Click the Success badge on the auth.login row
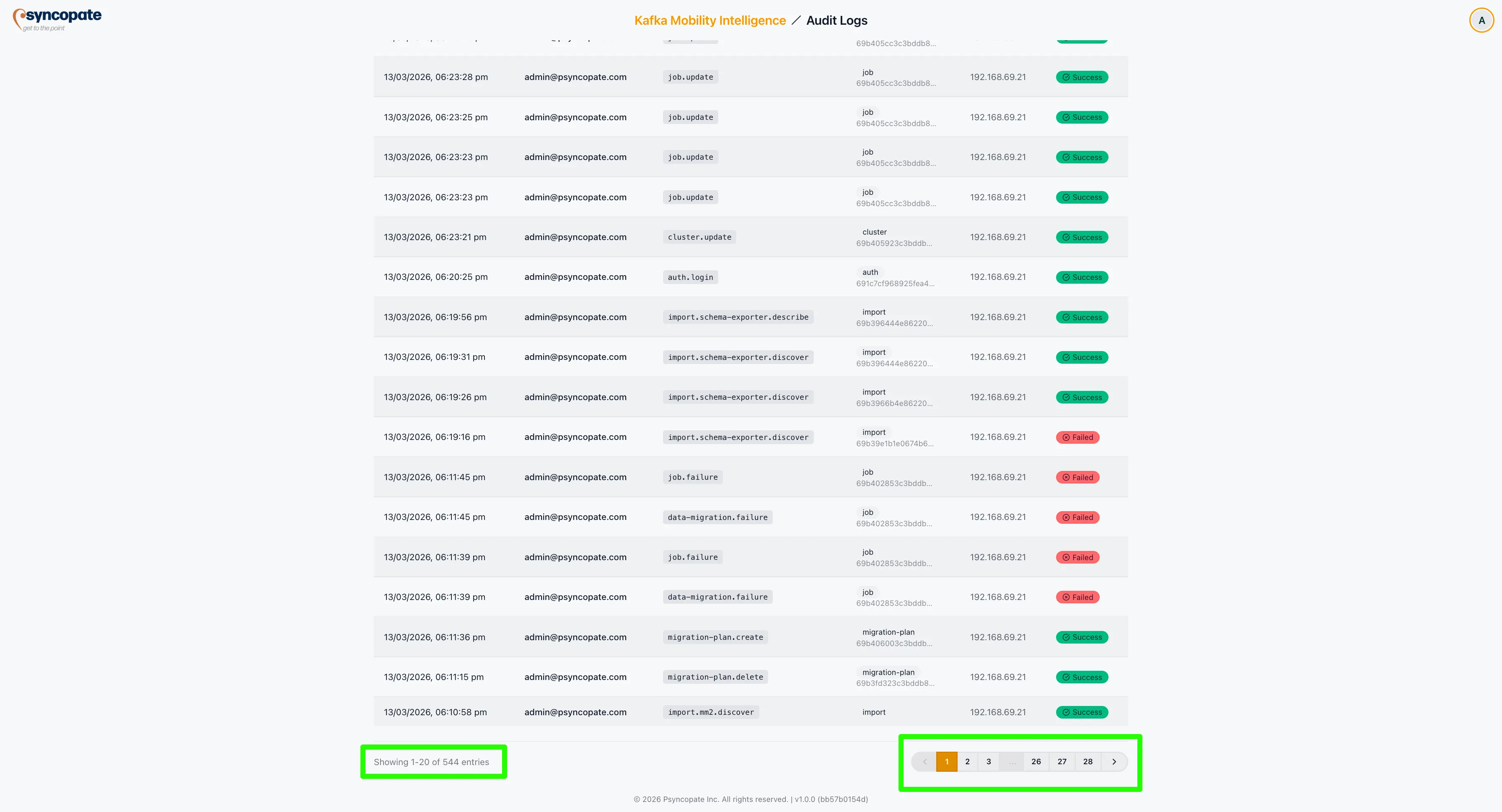This screenshot has height=812, width=1502. click(x=1082, y=277)
